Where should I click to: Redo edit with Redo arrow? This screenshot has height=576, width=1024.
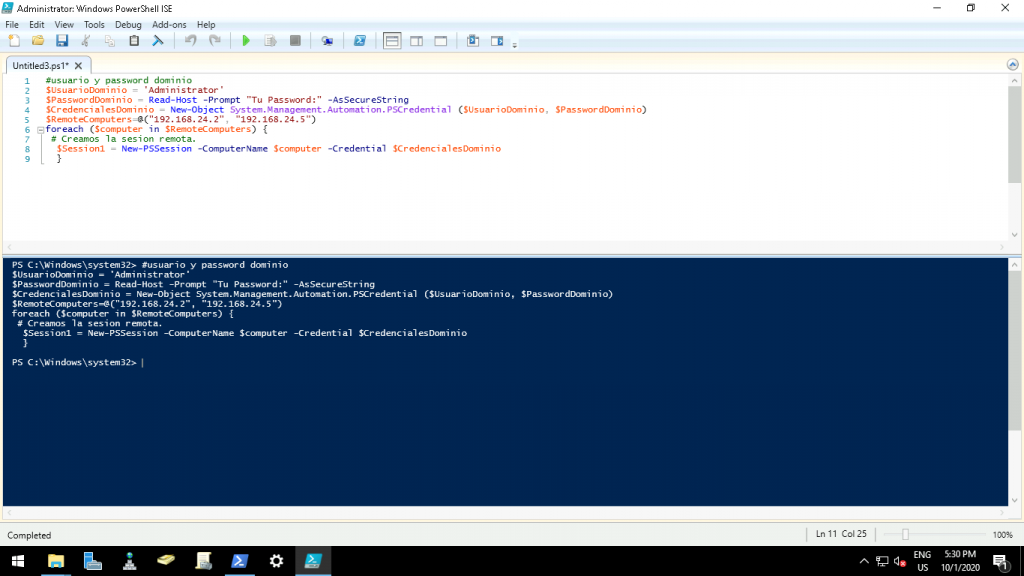(215, 41)
